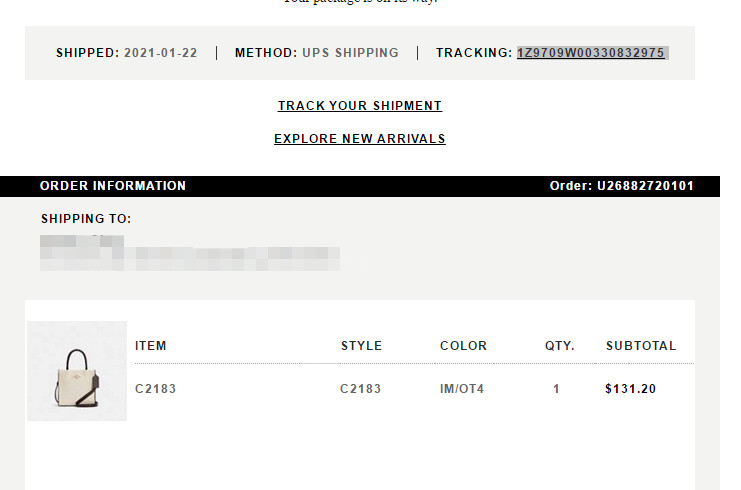Open the Explore New Arrivals link
Screen dimensions: 741x490
click(360, 139)
